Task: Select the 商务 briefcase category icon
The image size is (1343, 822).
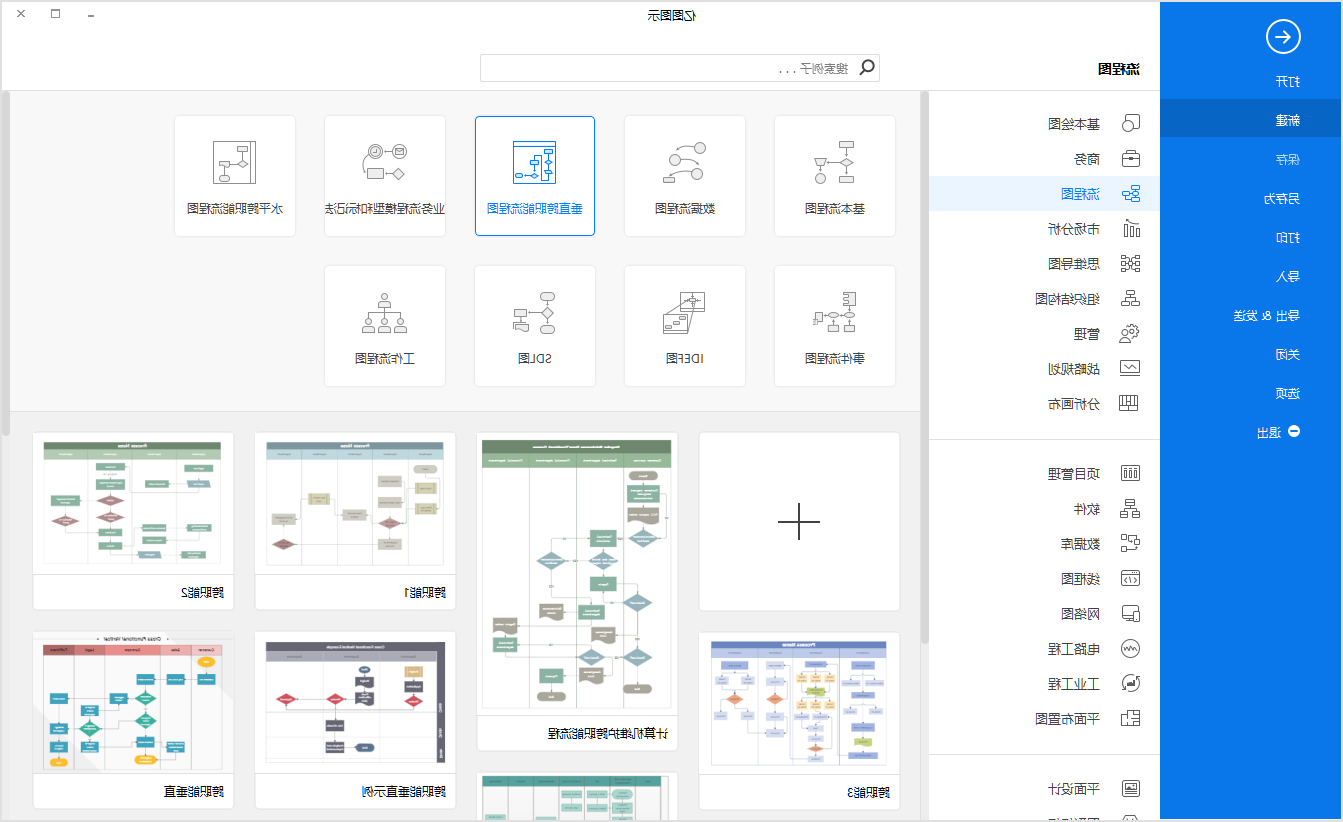Action: tap(1131, 159)
